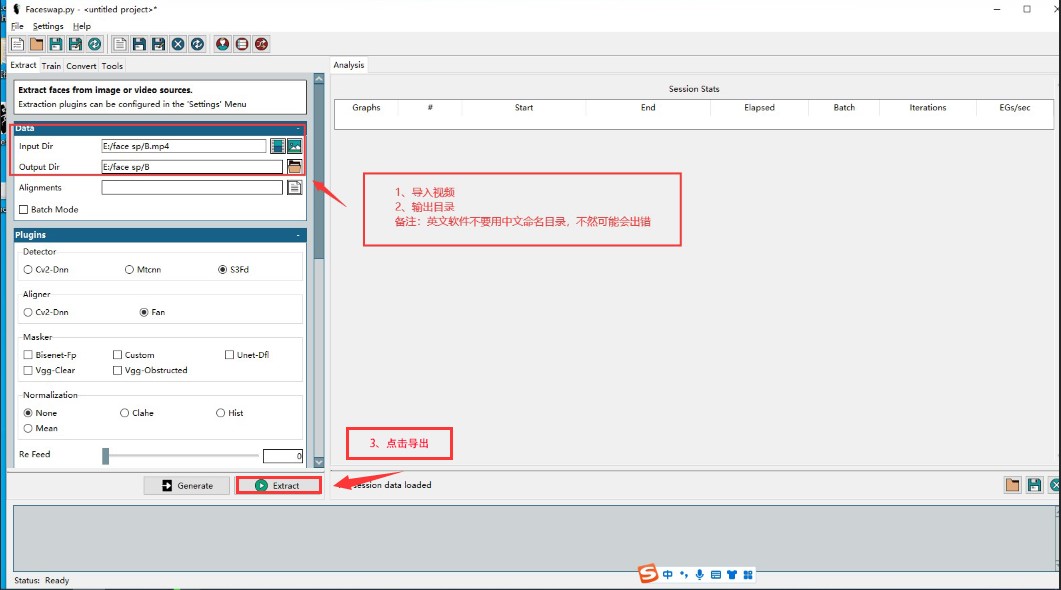Enable Batch Mode checkbox
This screenshot has width=1061, height=590.
point(24,210)
